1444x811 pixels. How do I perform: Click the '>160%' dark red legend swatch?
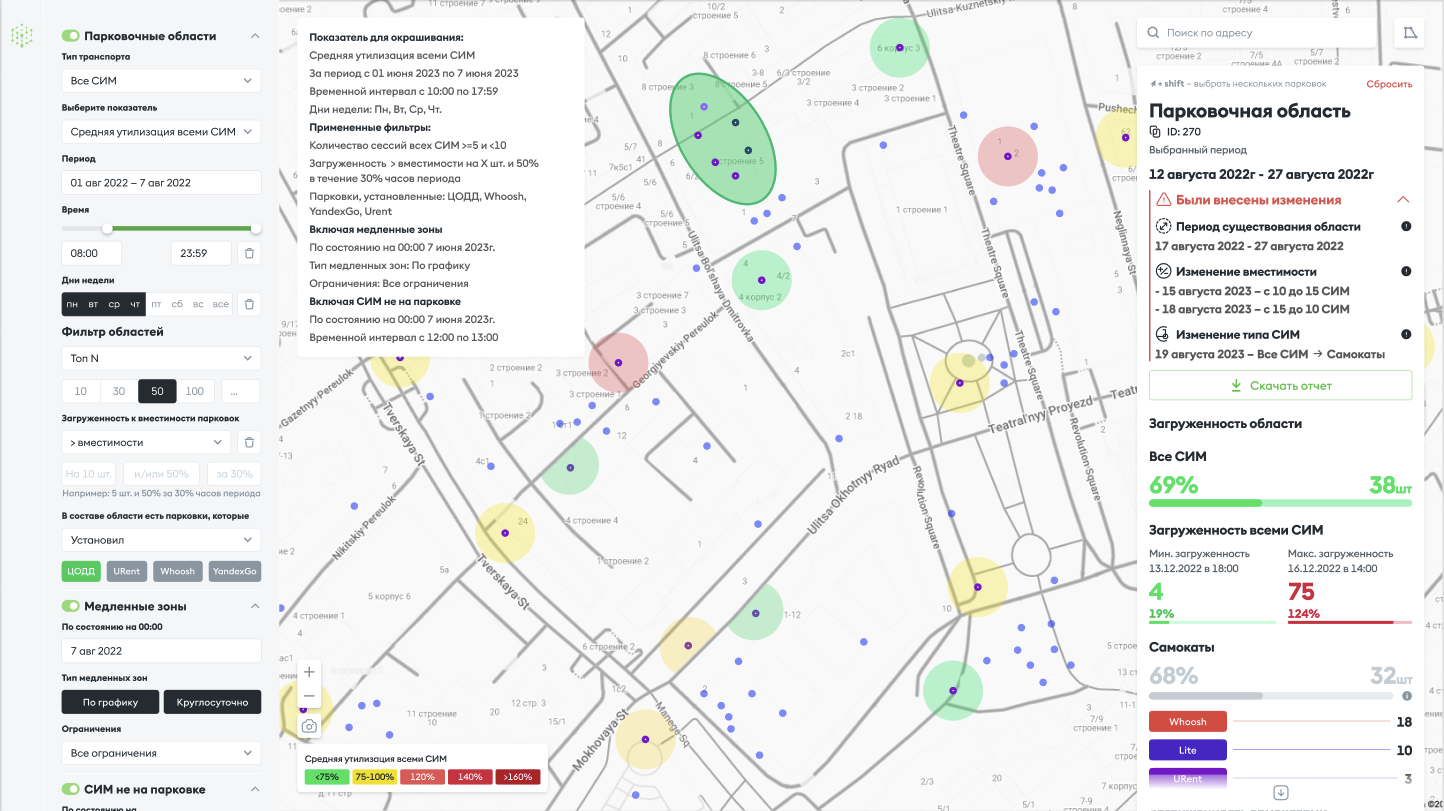point(518,776)
